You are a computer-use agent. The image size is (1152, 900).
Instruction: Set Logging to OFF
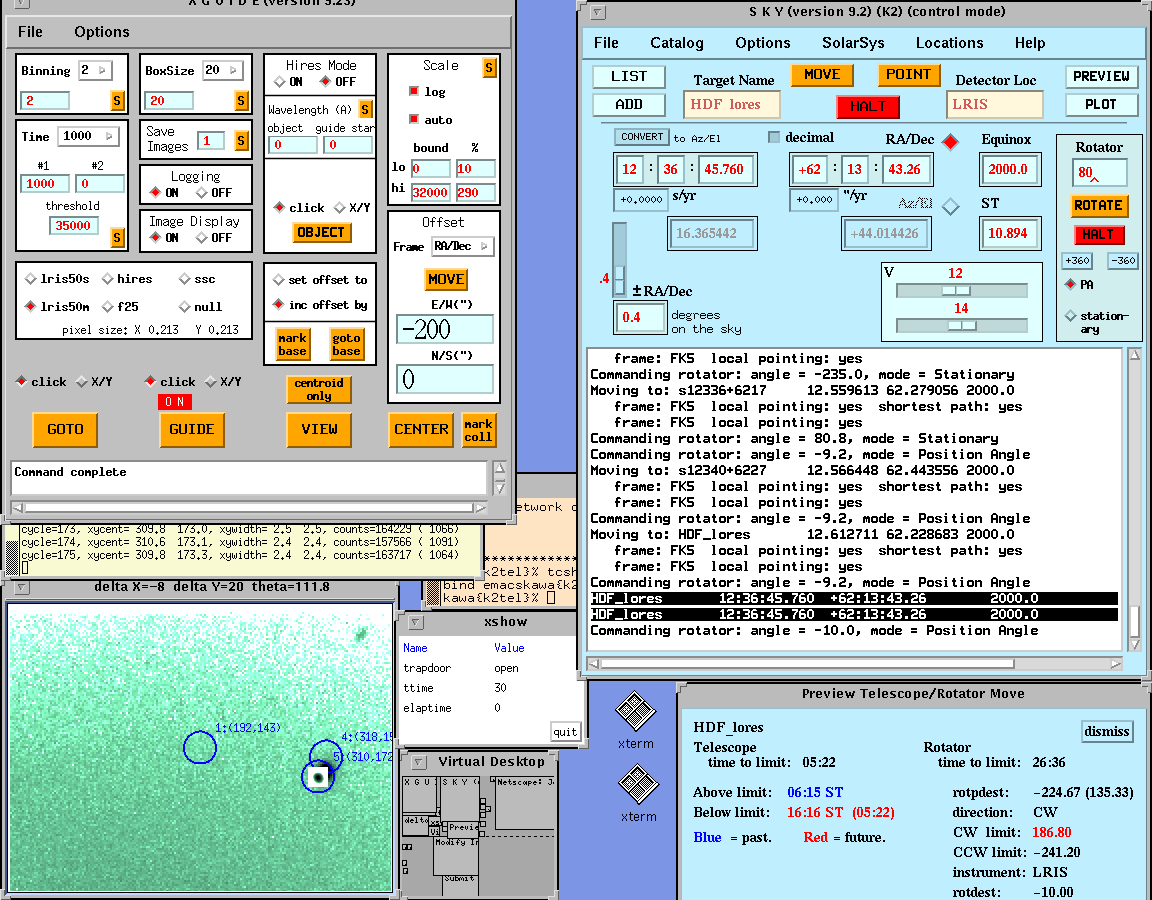coord(202,192)
